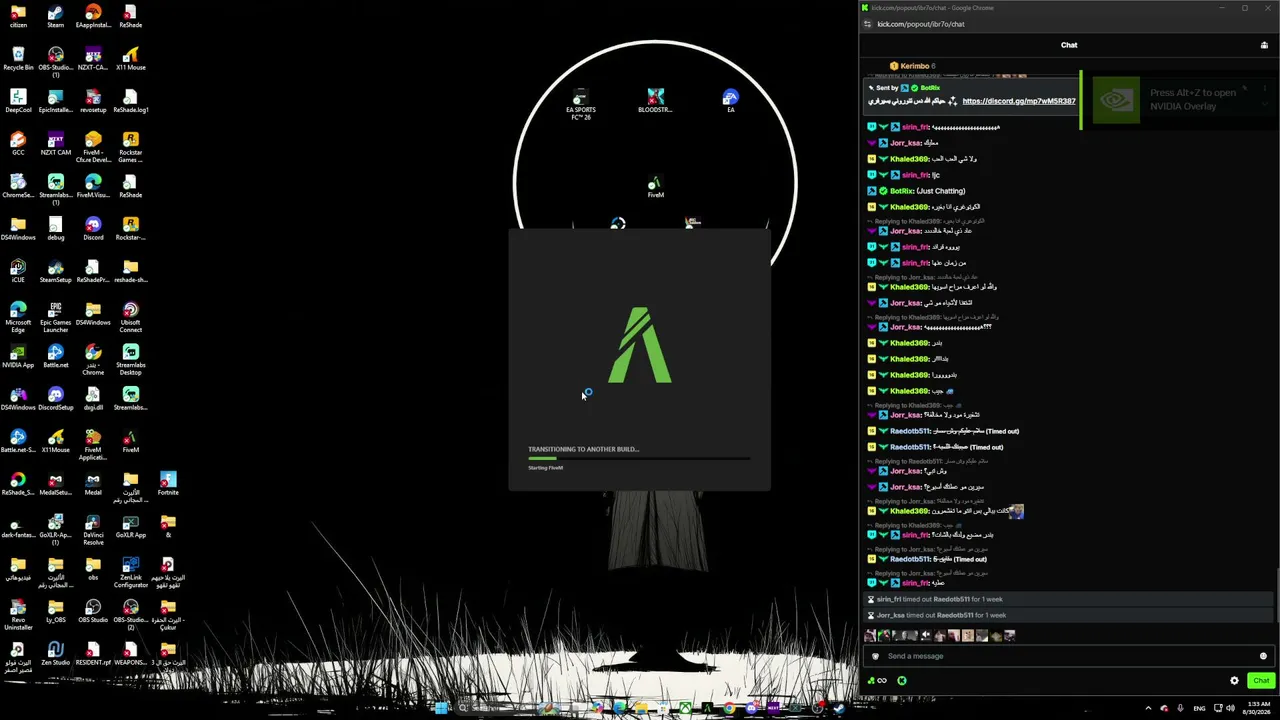Launch Epic Games Launcher shortcut
Screen dimensions: 1280x720
tap(56, 318)
